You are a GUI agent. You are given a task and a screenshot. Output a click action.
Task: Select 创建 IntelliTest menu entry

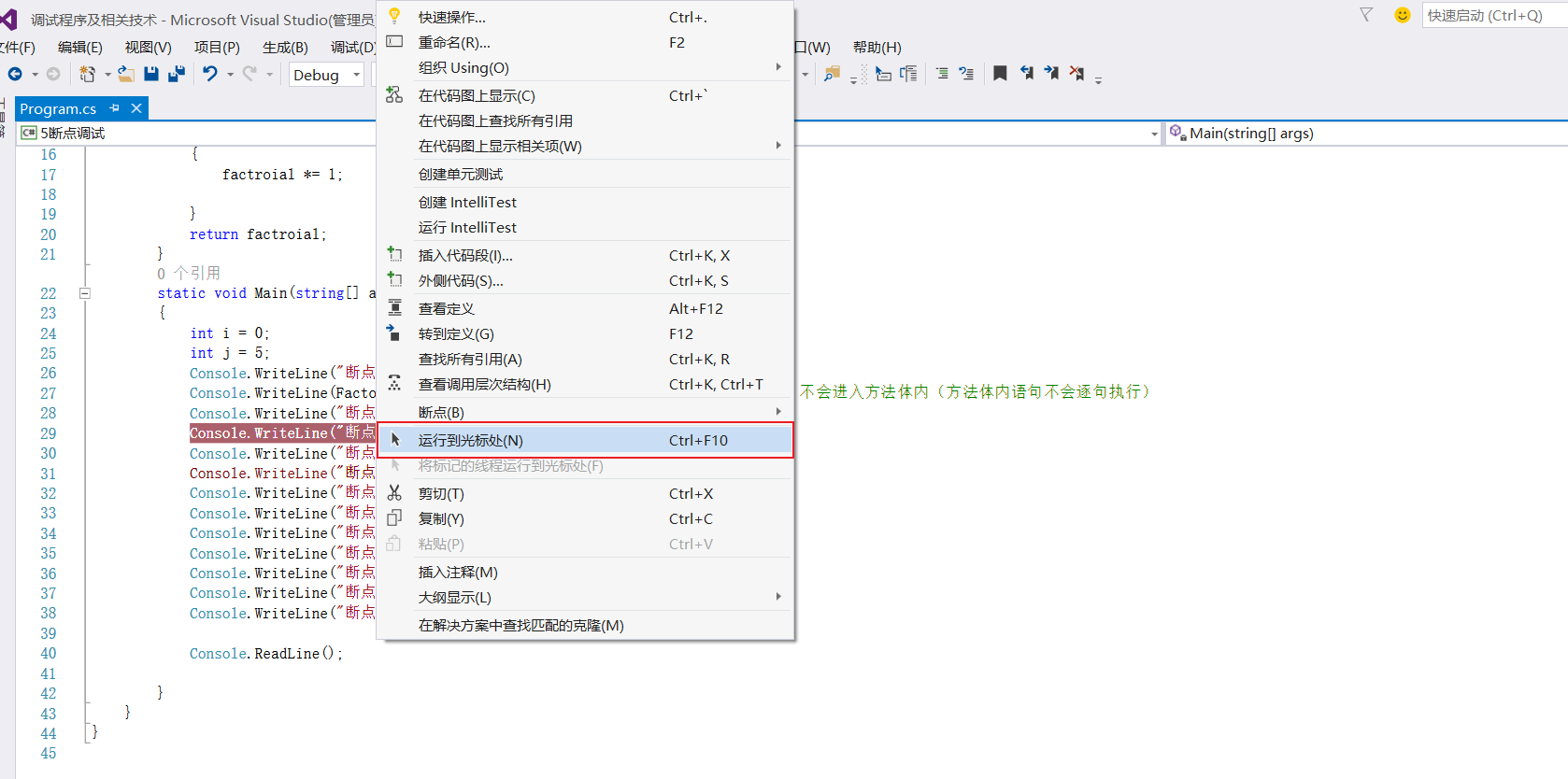pos(586,202)
